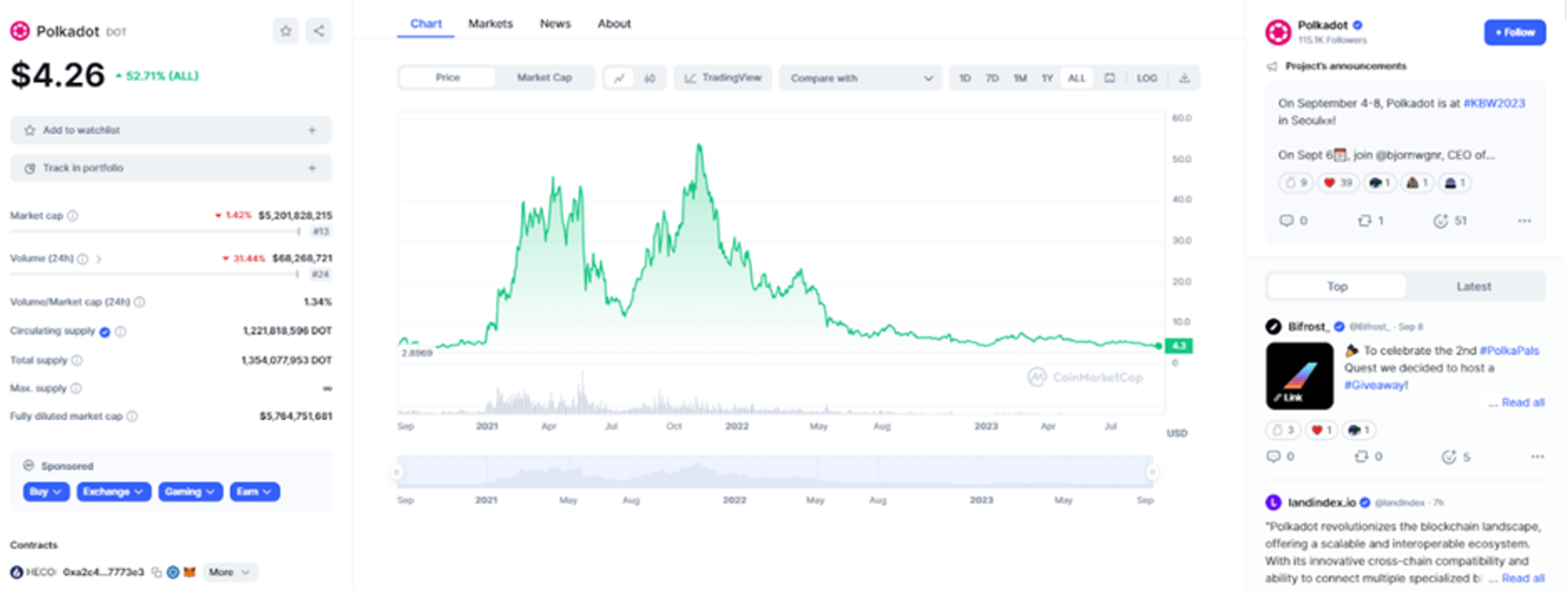The height and width of the screenshot is (594, 1568).
Task: Open the Markets tab
Action: click(x=490, y=24)
